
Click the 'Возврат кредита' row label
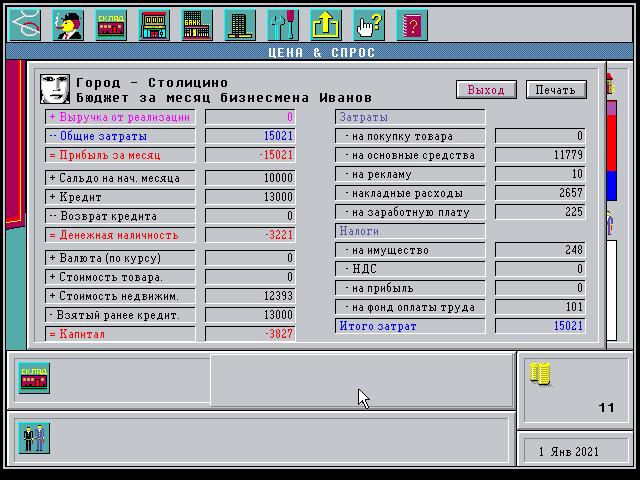[120, 216]
